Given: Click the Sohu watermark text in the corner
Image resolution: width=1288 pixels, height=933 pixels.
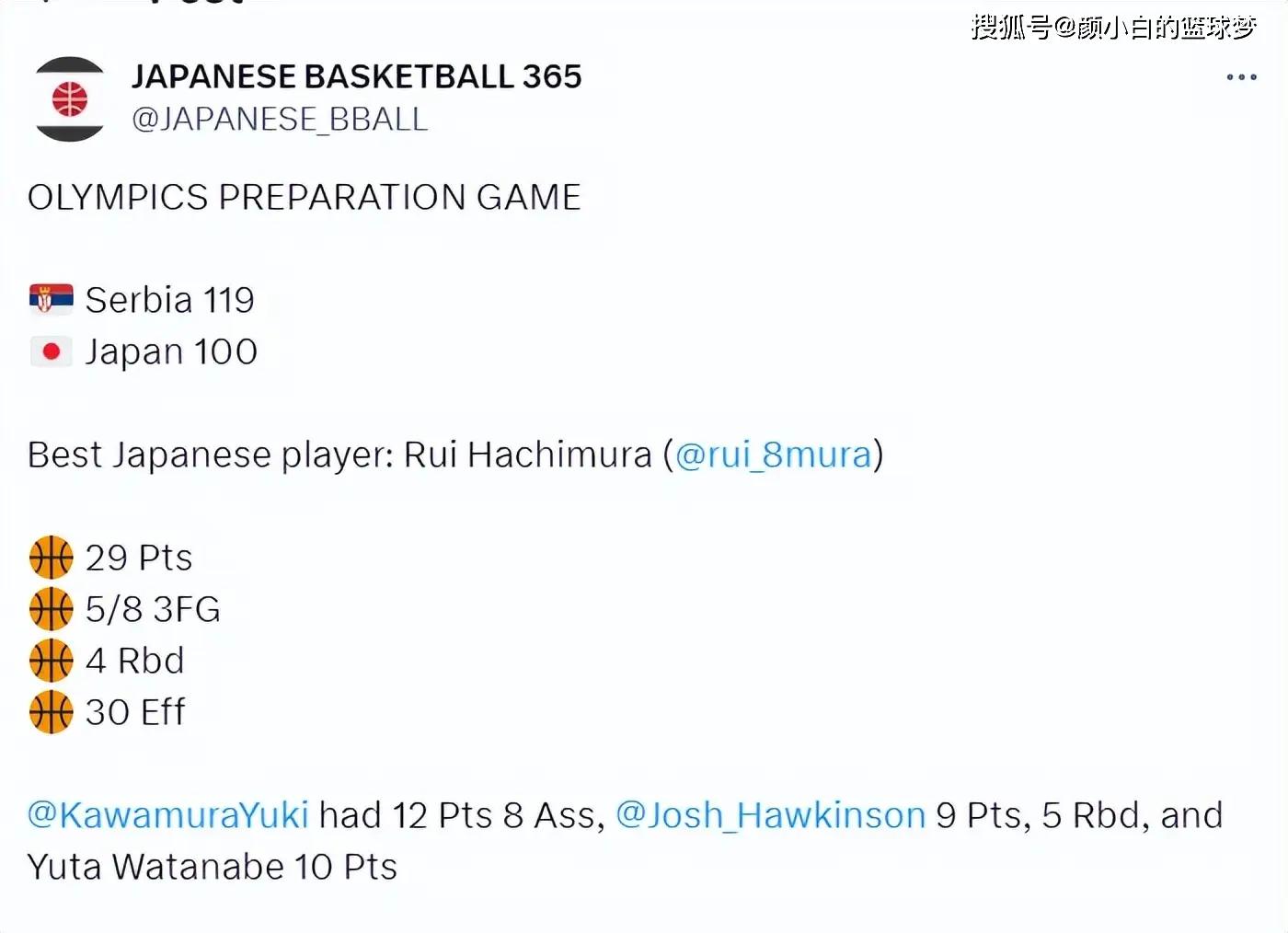Looking at the screenshot, I should click(1113, 28).
